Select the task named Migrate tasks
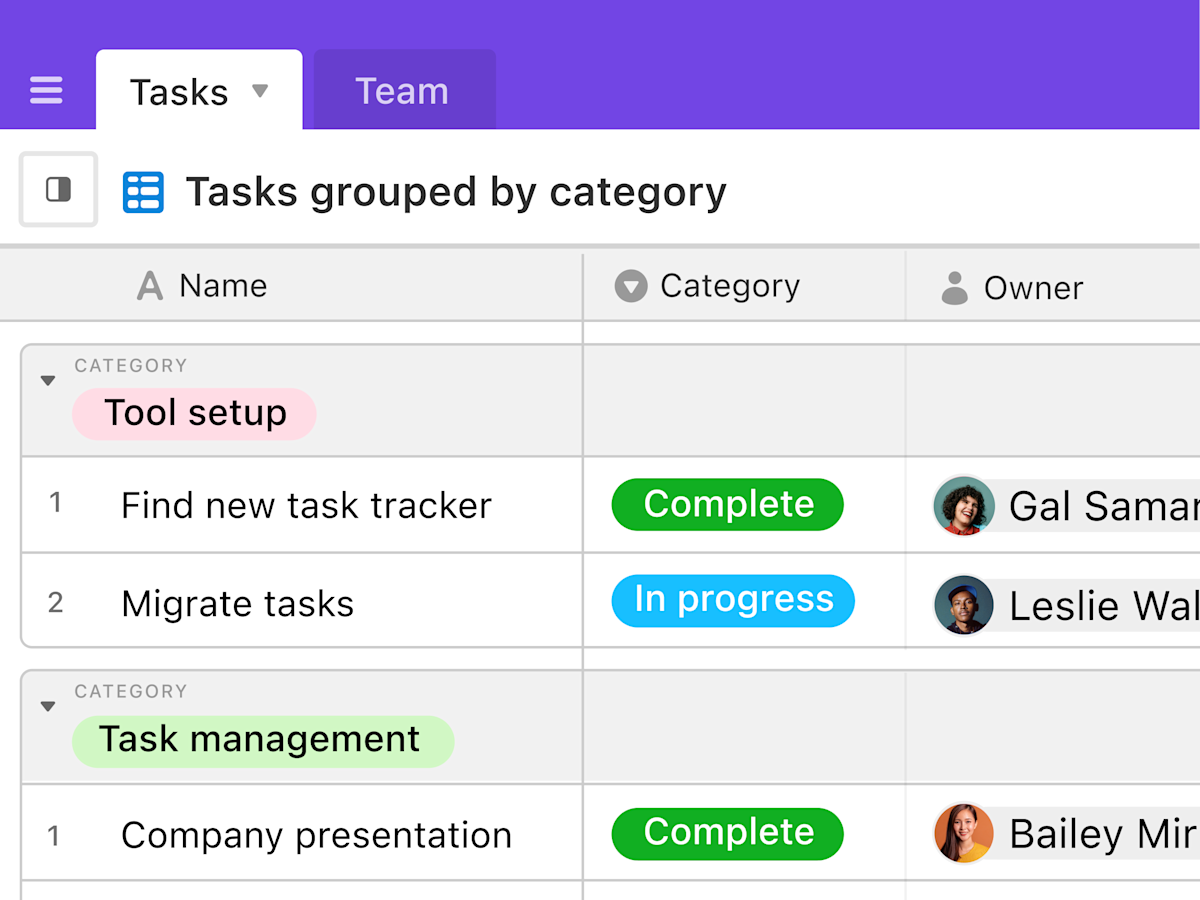The height and width of the screenshot is (900, 1200). click(x=237, y=603)
